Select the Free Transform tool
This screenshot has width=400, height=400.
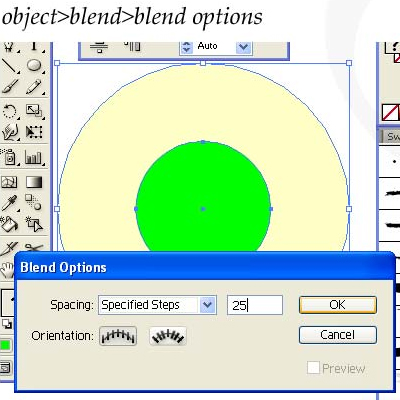click(34, 132)
